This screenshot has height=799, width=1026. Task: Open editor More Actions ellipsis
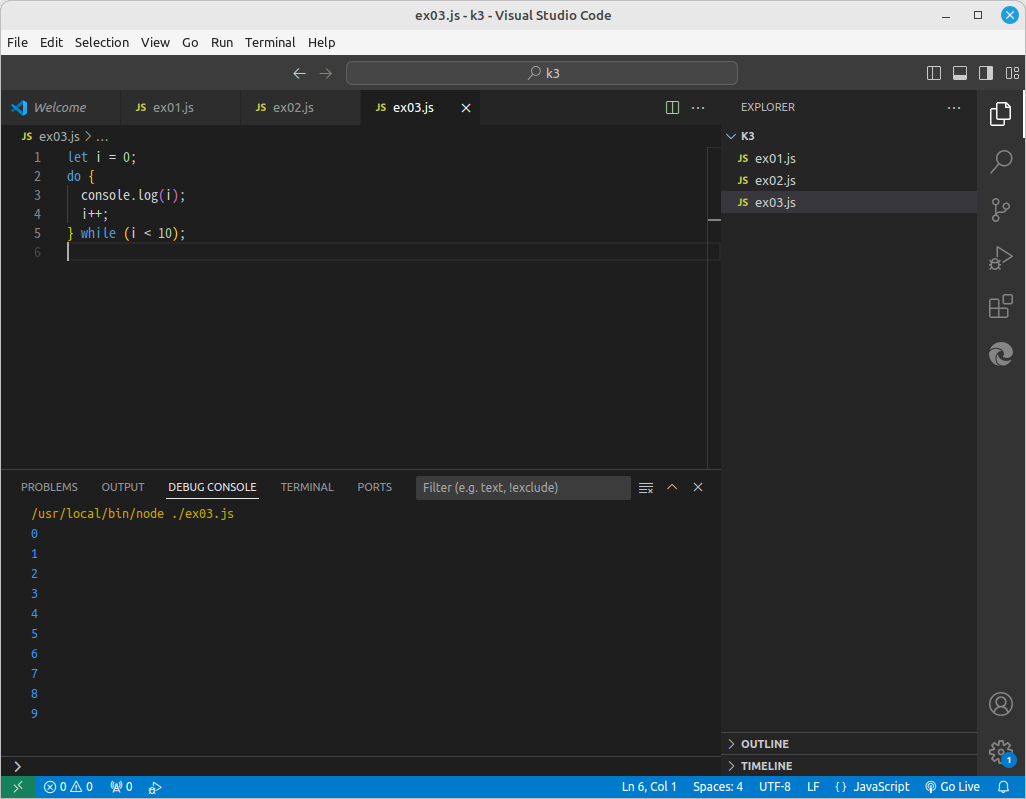click(x=698, y=107)
